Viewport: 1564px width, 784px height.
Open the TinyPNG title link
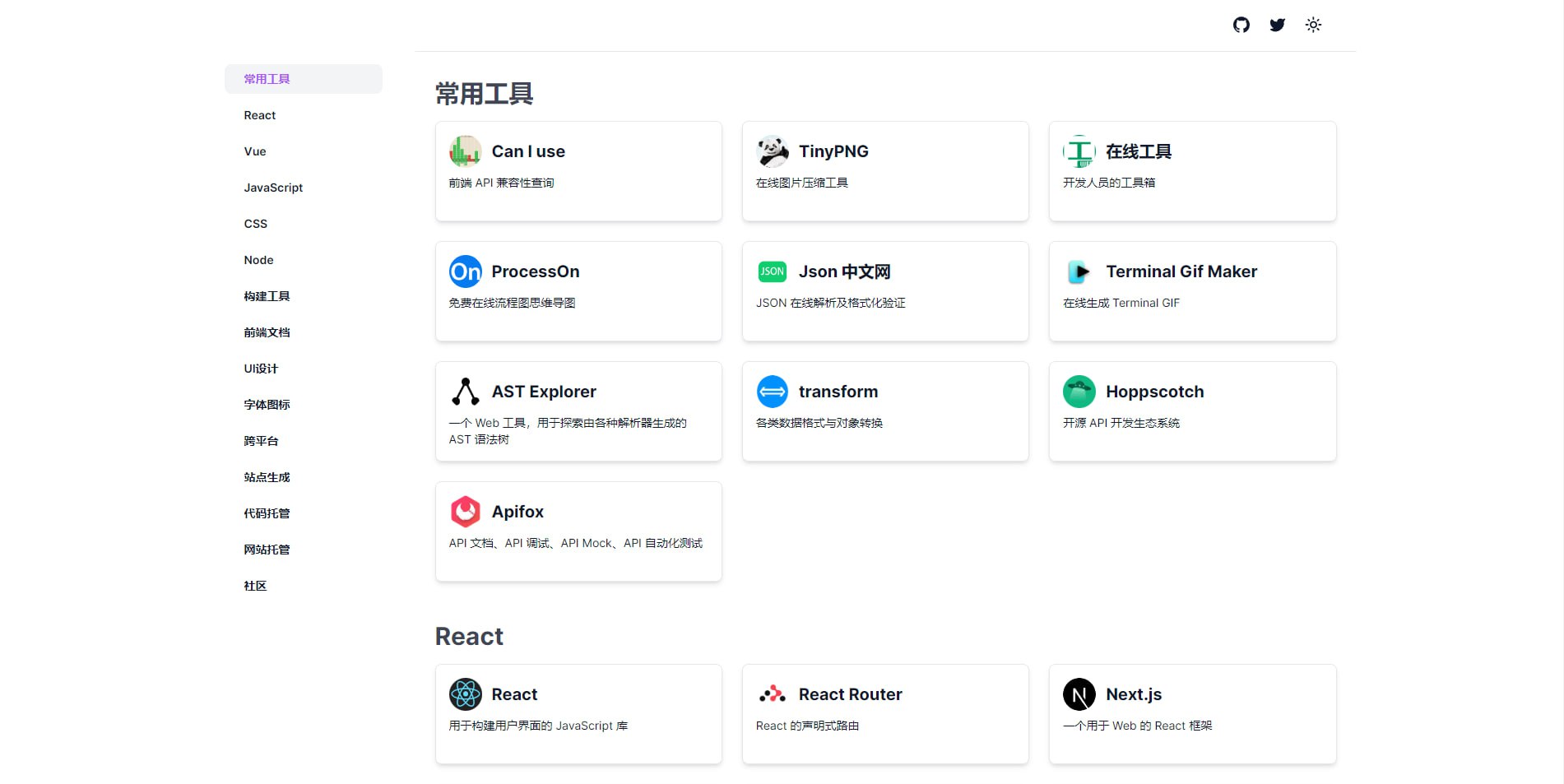click(833, 151)
